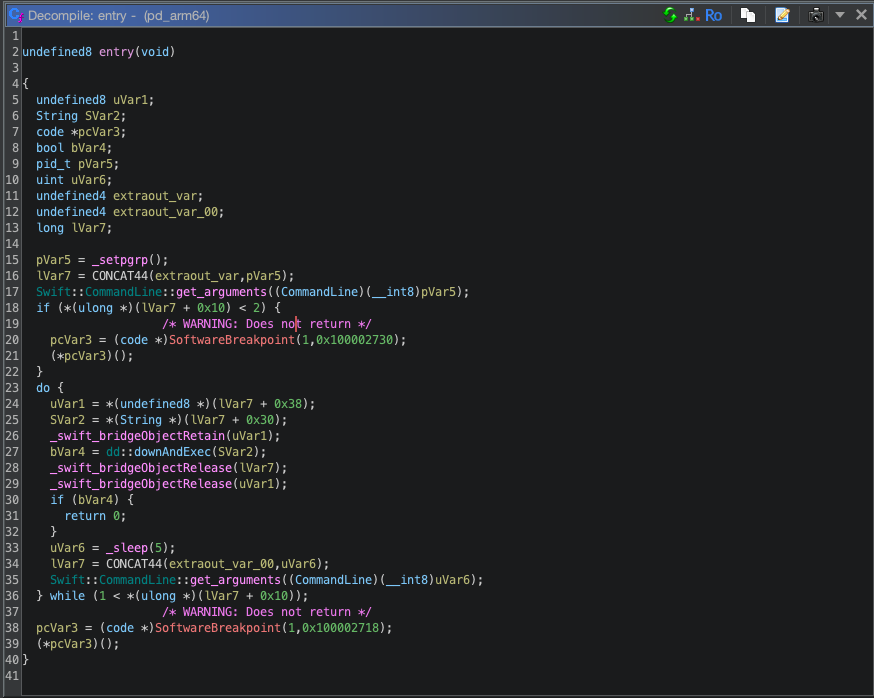Click the warning comment on line 19

point(267,324)
